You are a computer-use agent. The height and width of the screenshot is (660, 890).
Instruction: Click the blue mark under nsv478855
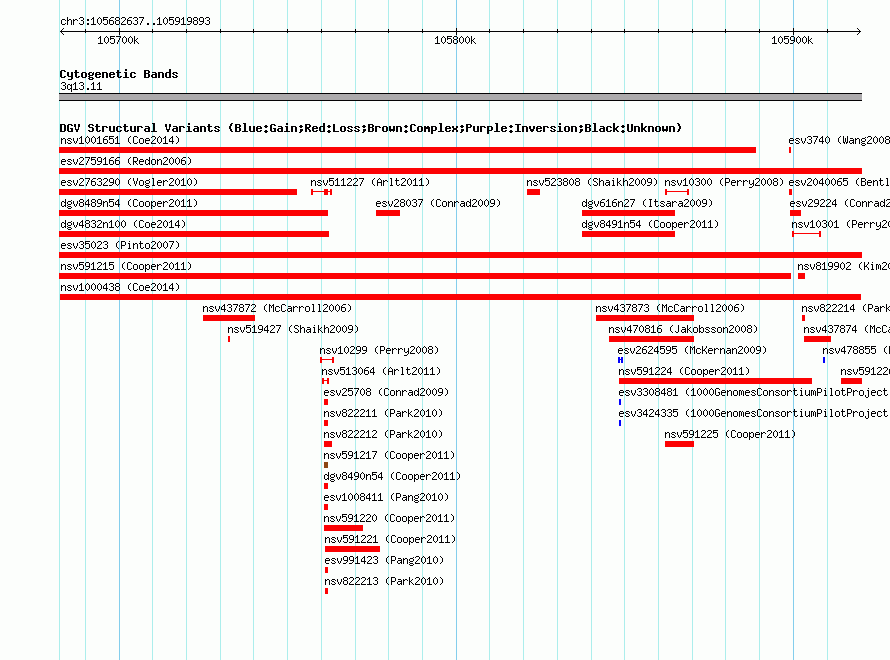point(824,360)
